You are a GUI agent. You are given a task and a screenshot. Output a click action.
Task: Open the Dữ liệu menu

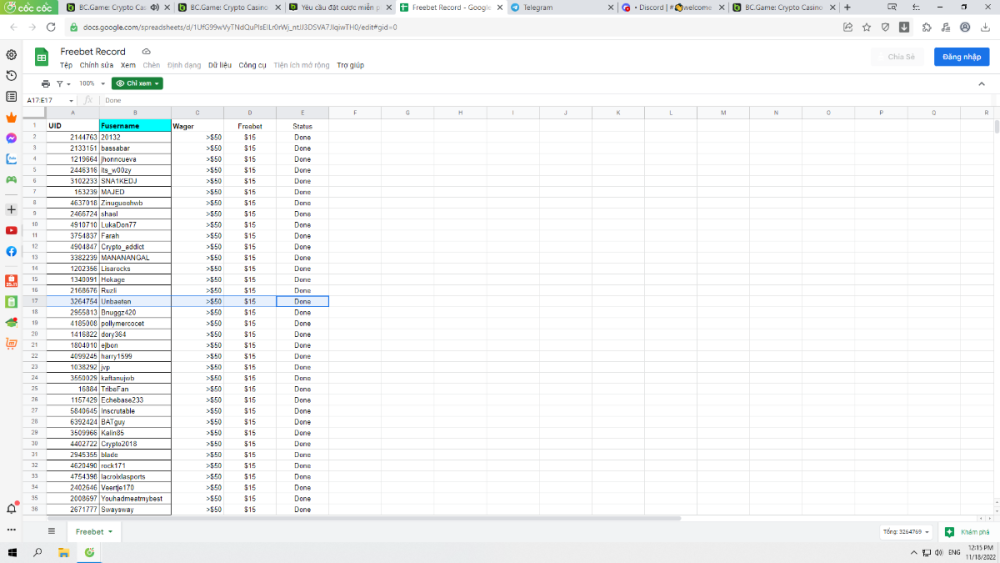coord(219,65)
